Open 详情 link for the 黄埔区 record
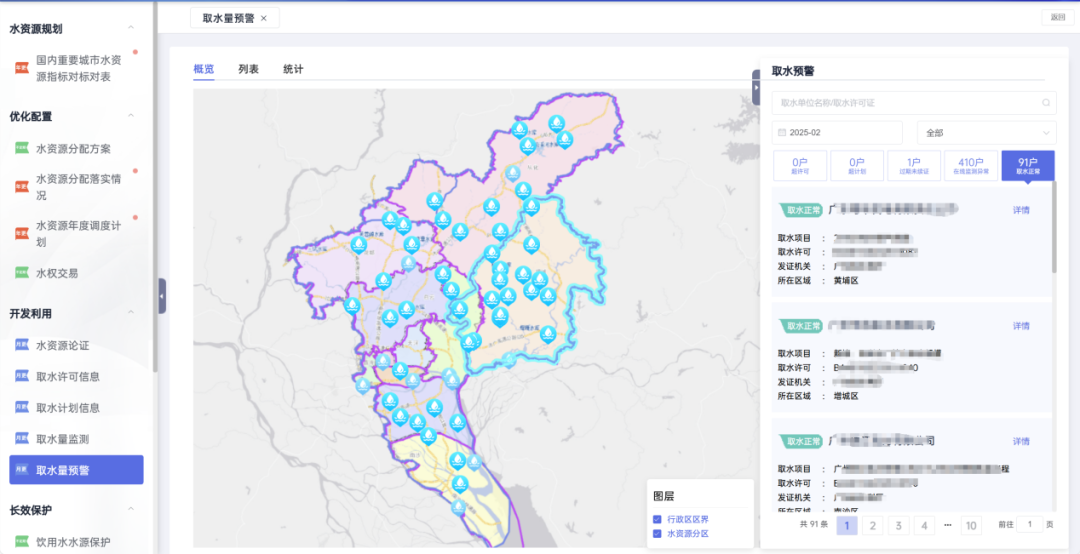This screenshot has height=554, width=1080. (x=1021, y=210)
